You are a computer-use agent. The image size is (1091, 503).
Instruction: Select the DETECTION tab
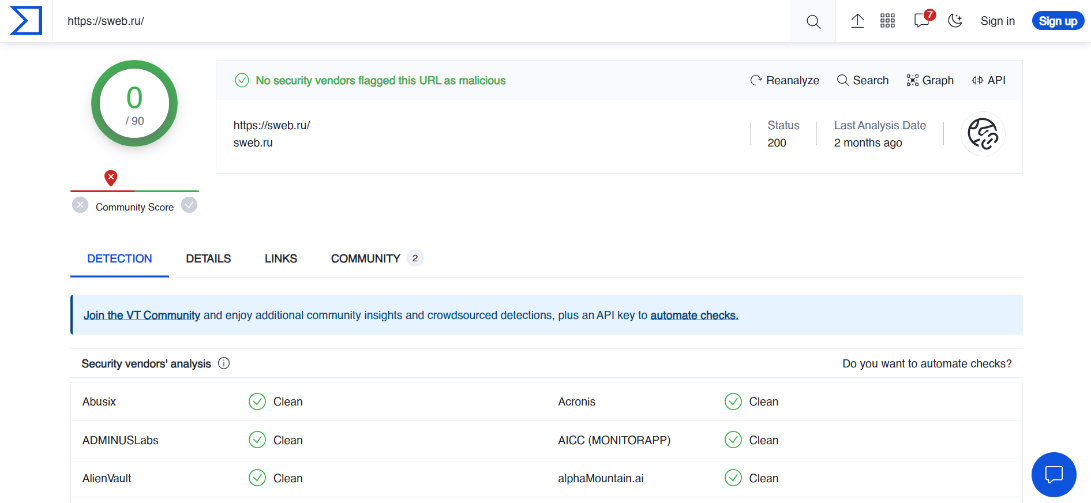(120, 258)
